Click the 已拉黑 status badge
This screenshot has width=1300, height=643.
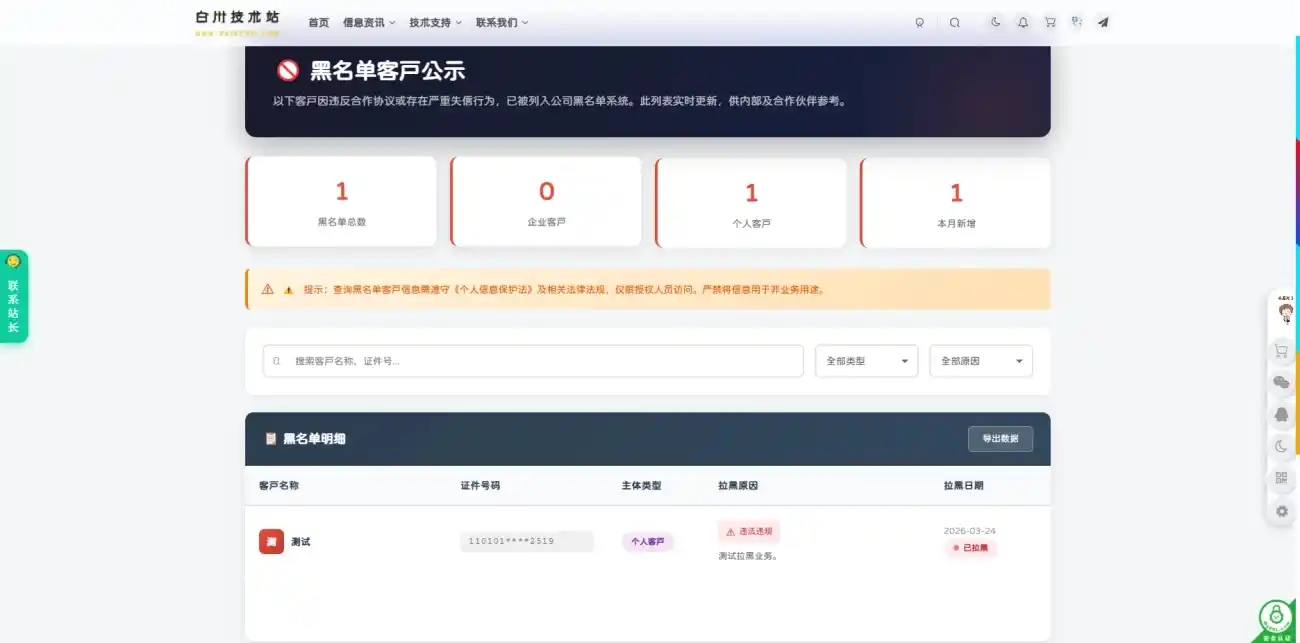(x=969, y=548)
